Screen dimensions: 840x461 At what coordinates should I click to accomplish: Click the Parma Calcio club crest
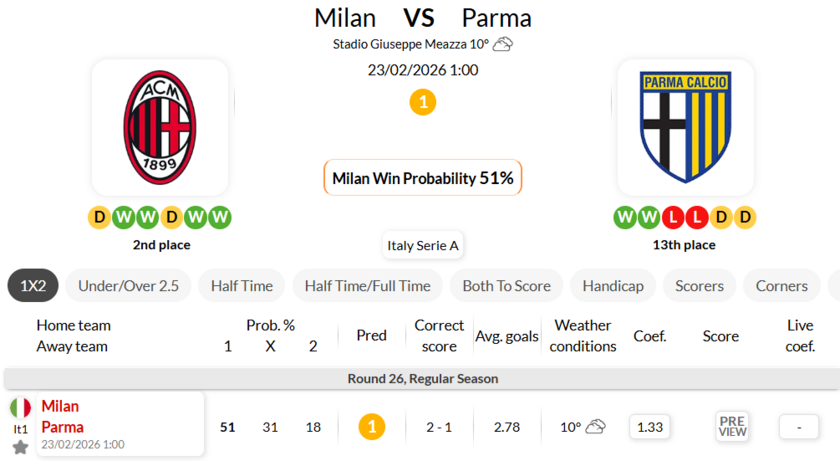pos(685,127)
